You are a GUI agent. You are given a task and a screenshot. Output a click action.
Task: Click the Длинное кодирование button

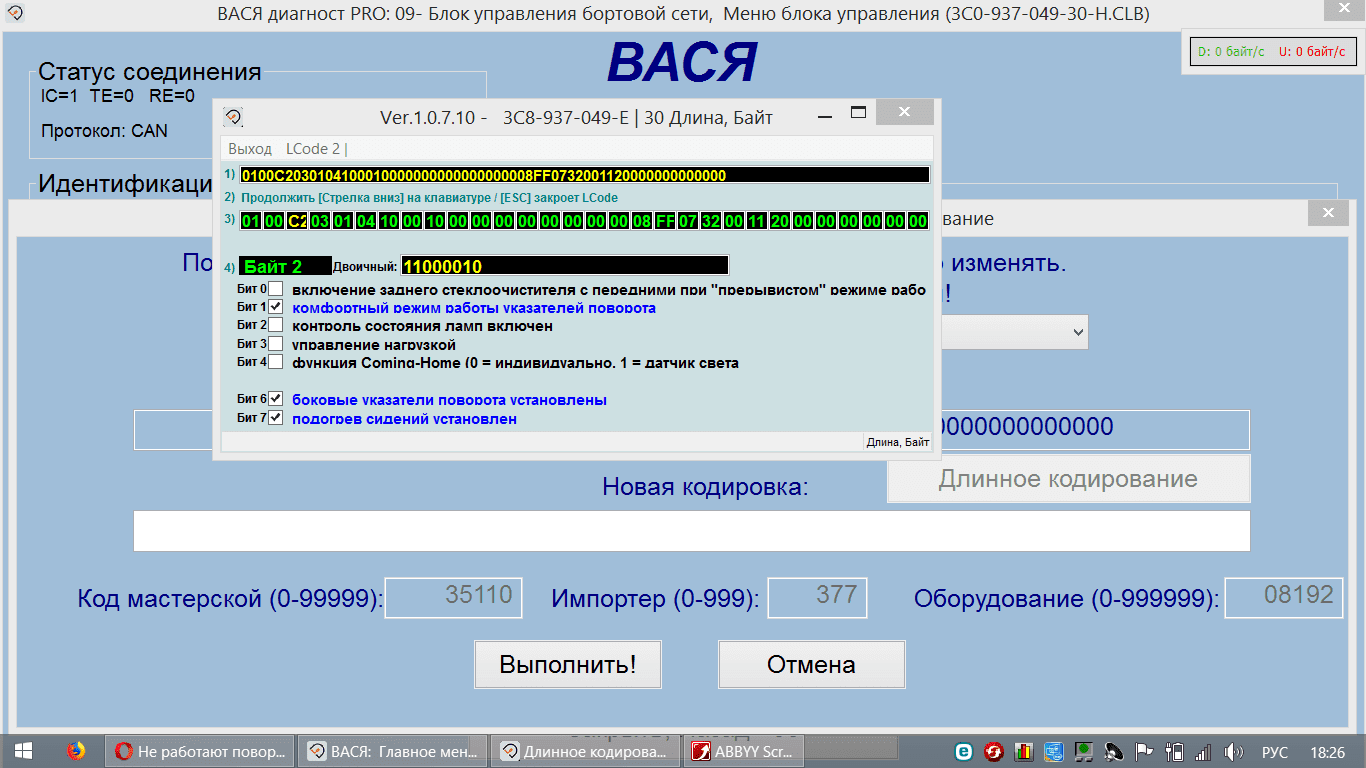coord(1068,478)
